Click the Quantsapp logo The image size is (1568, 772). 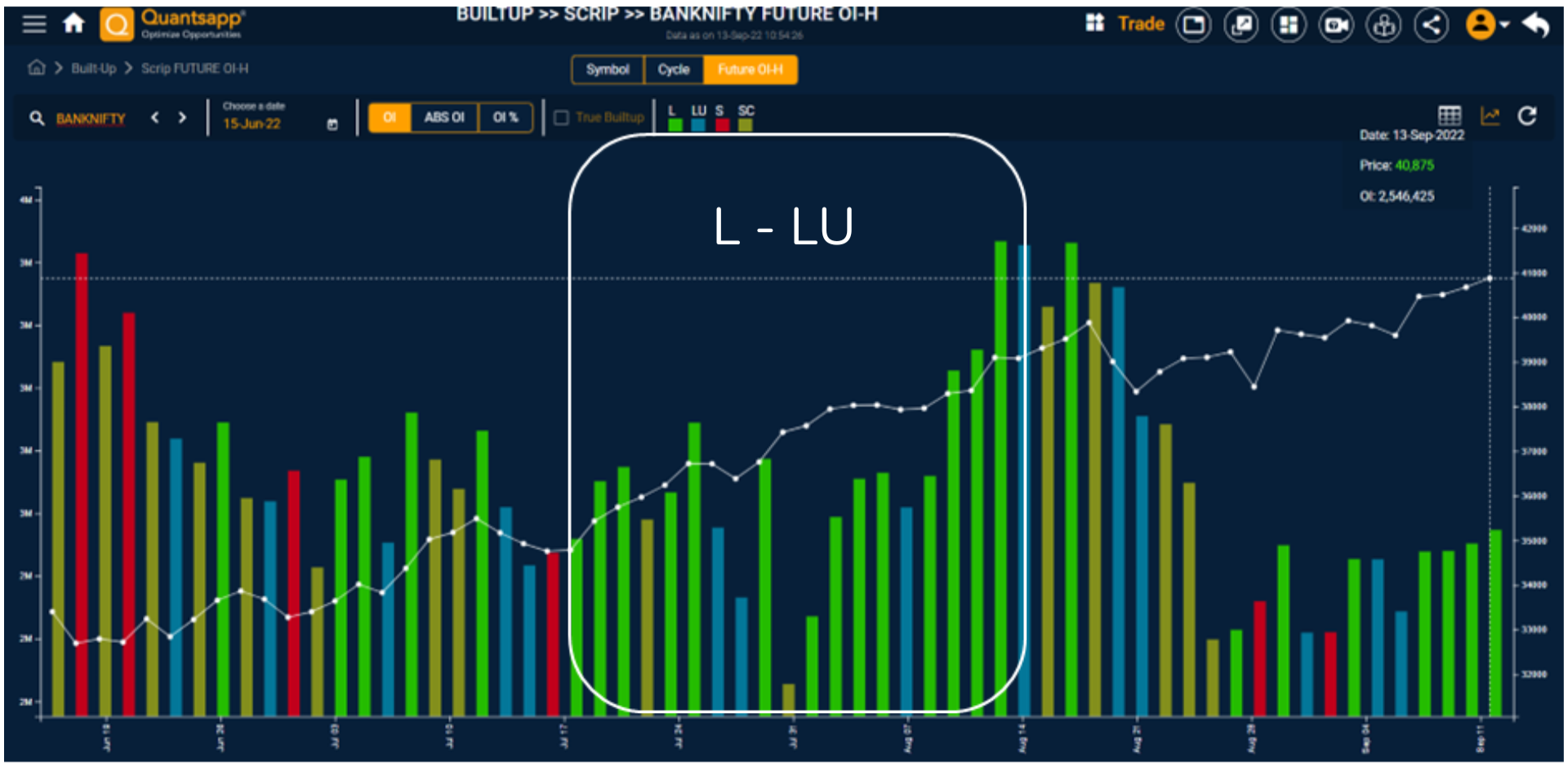(117, 23)
